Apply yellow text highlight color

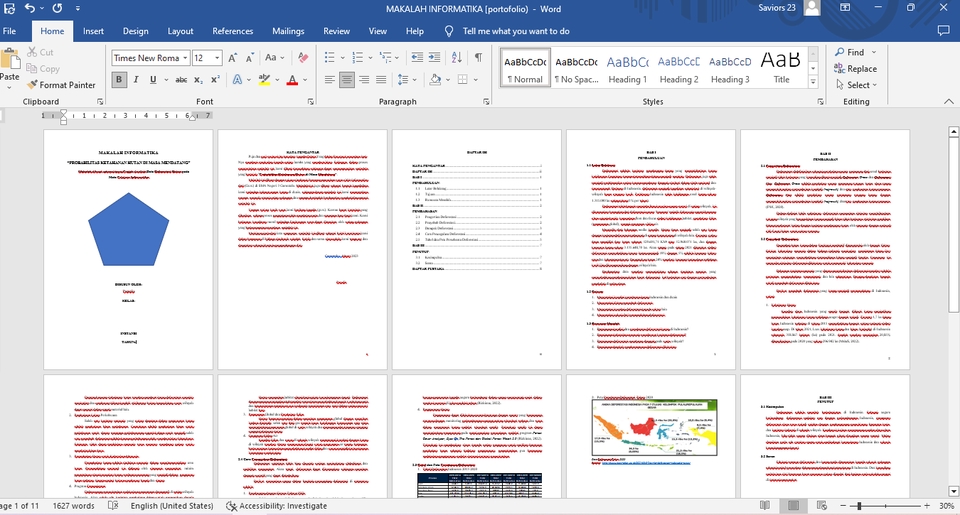(x=264, y=80)
